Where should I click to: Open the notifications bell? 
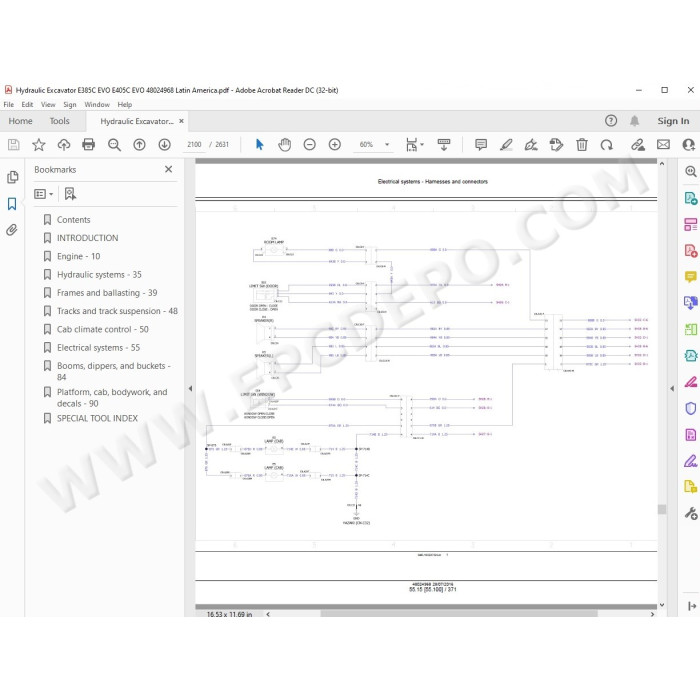[634, 121]
